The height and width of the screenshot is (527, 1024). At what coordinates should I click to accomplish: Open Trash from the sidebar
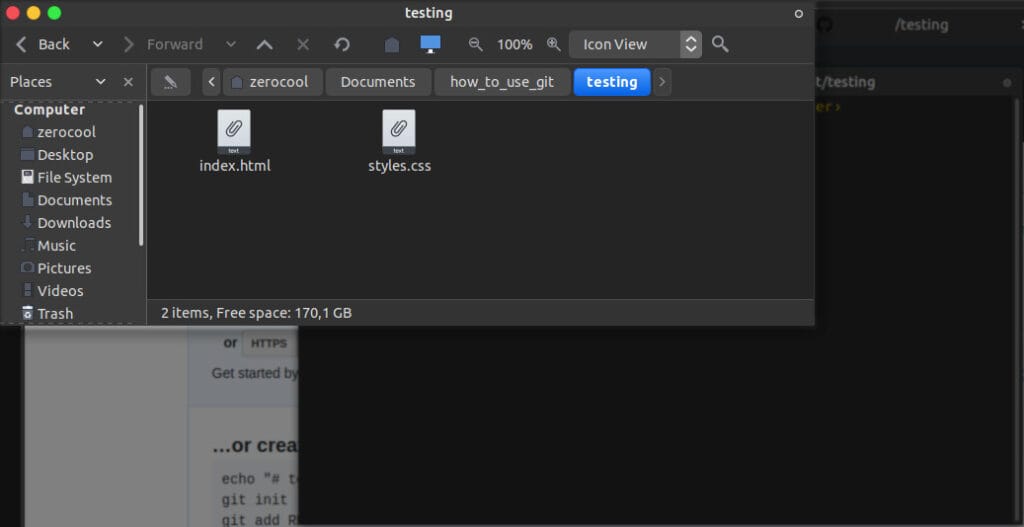point(55,314)
